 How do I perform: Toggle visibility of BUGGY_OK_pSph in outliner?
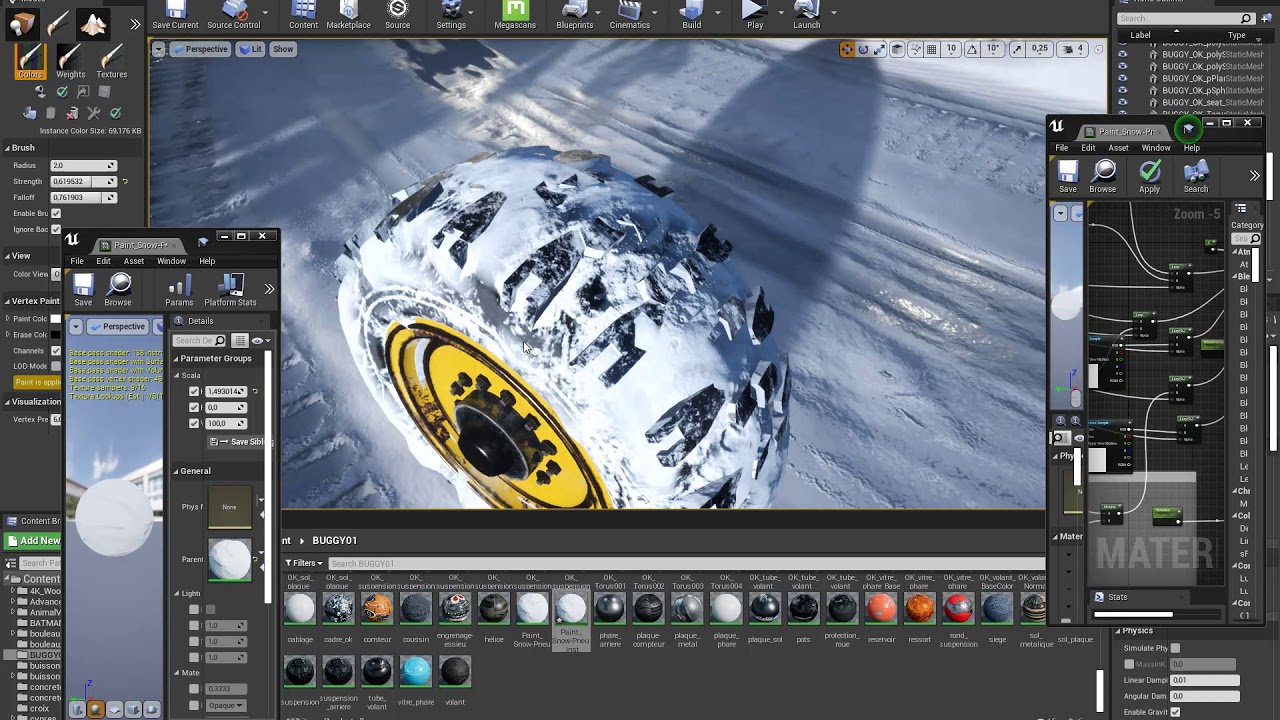pyautogui.click(x=1122, y=90)
